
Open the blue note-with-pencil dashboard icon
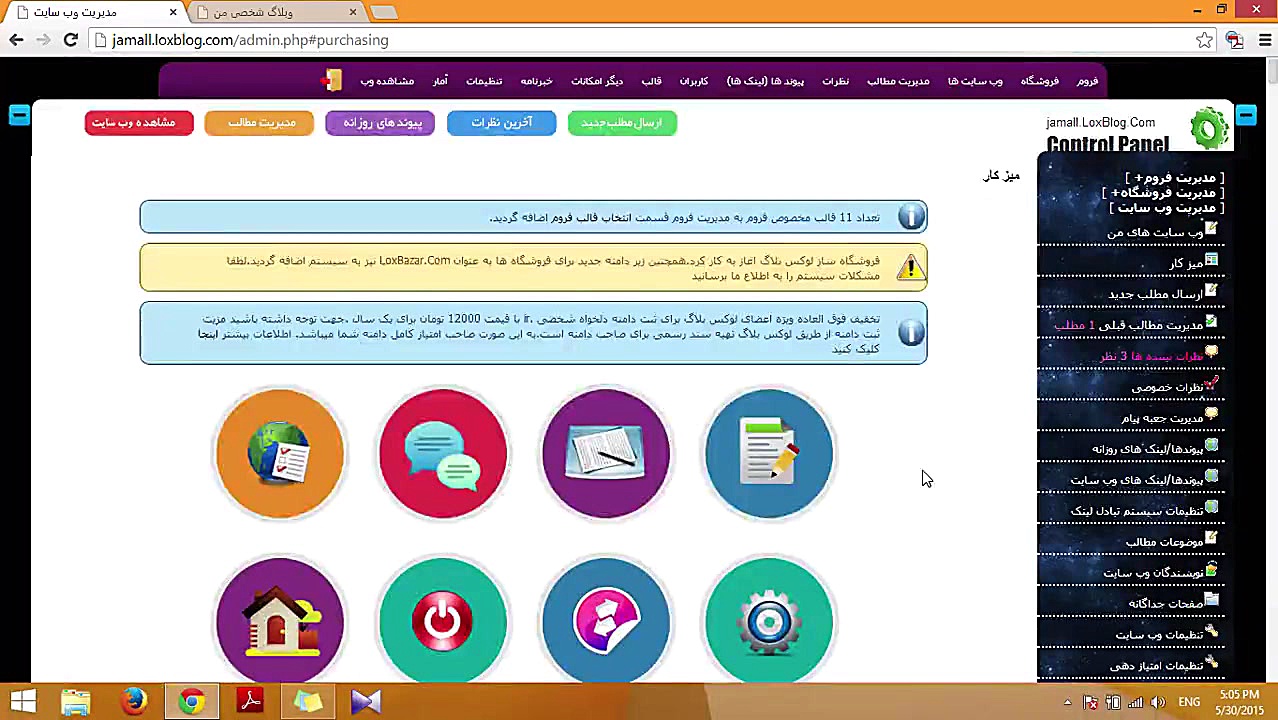pyautogui.click(x=768, y=453)
